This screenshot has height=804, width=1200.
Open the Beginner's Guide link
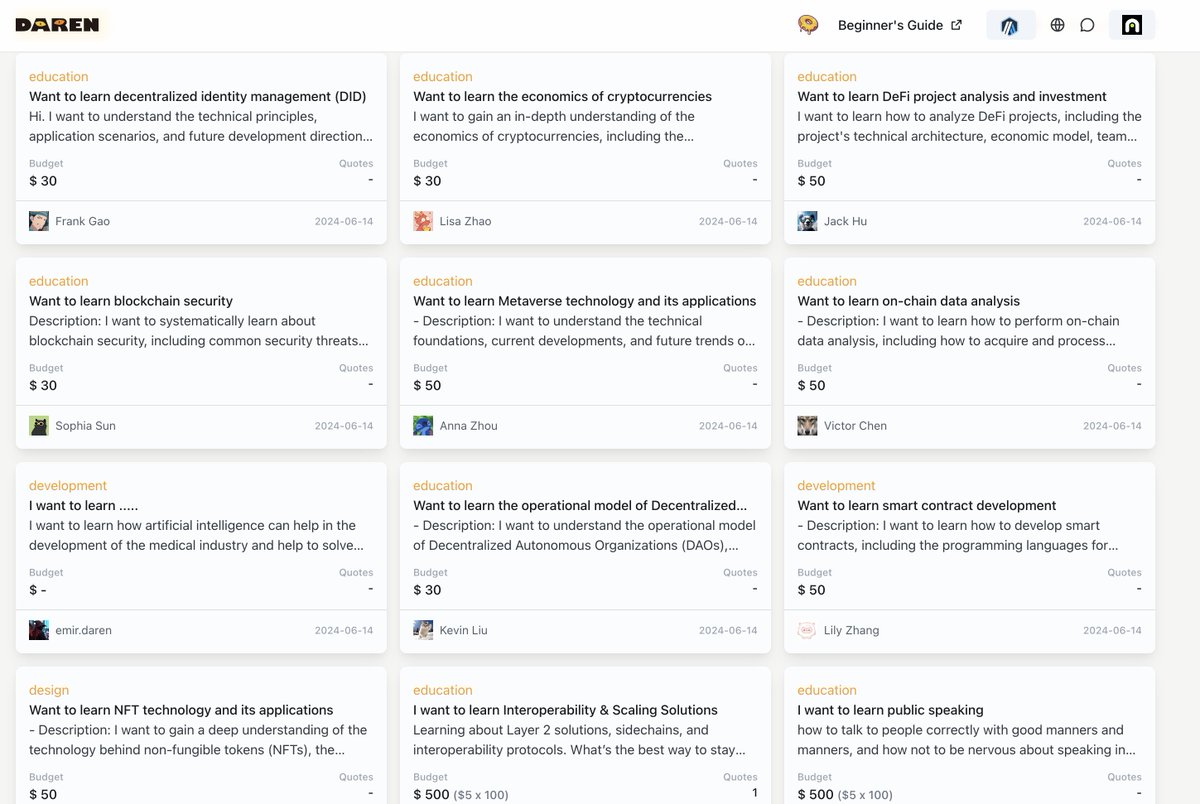900,25
